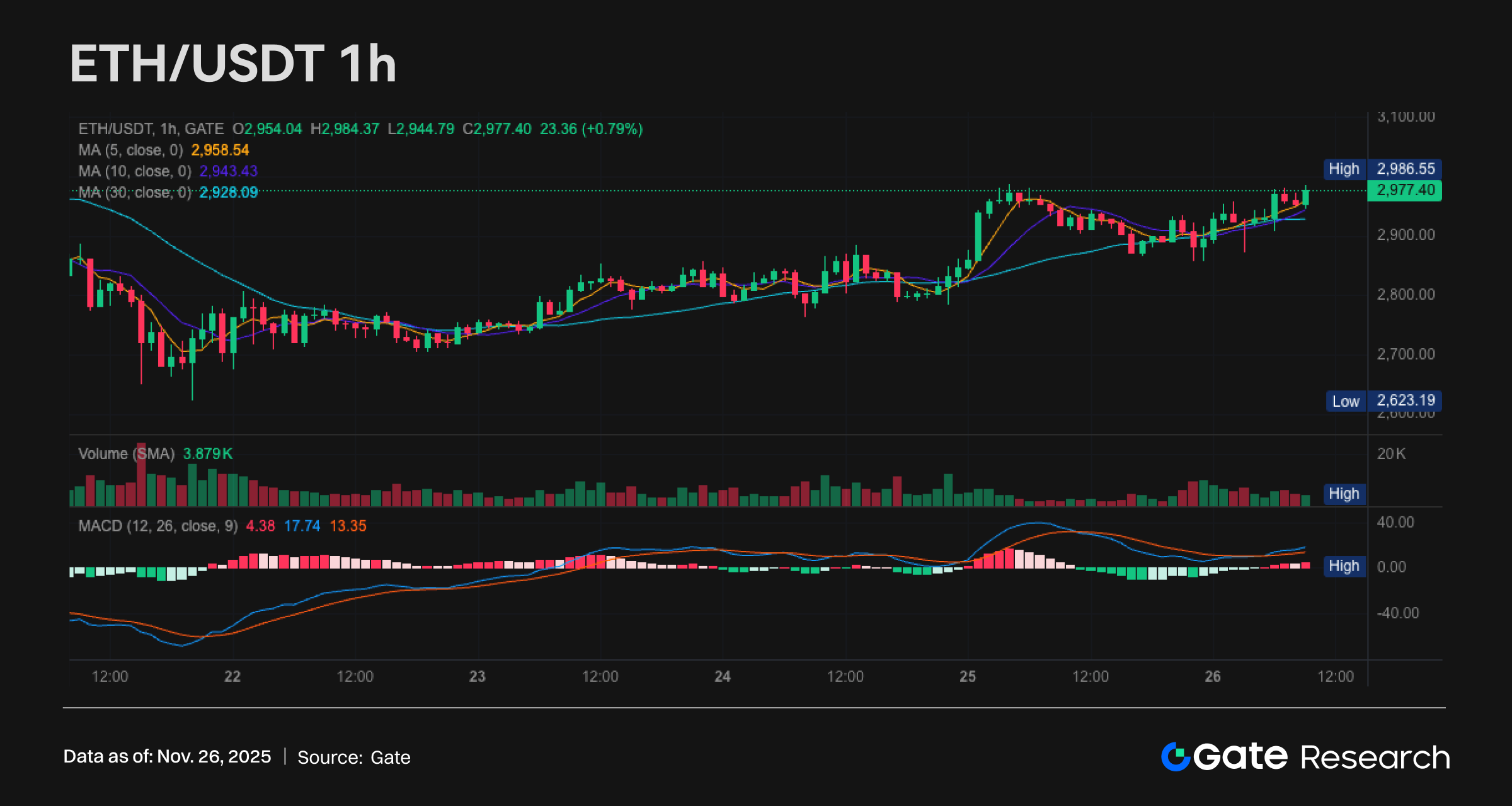Click the MA (5, close, 0) legend
This screenshot has width=1512, height=806.
click(130, 150)
